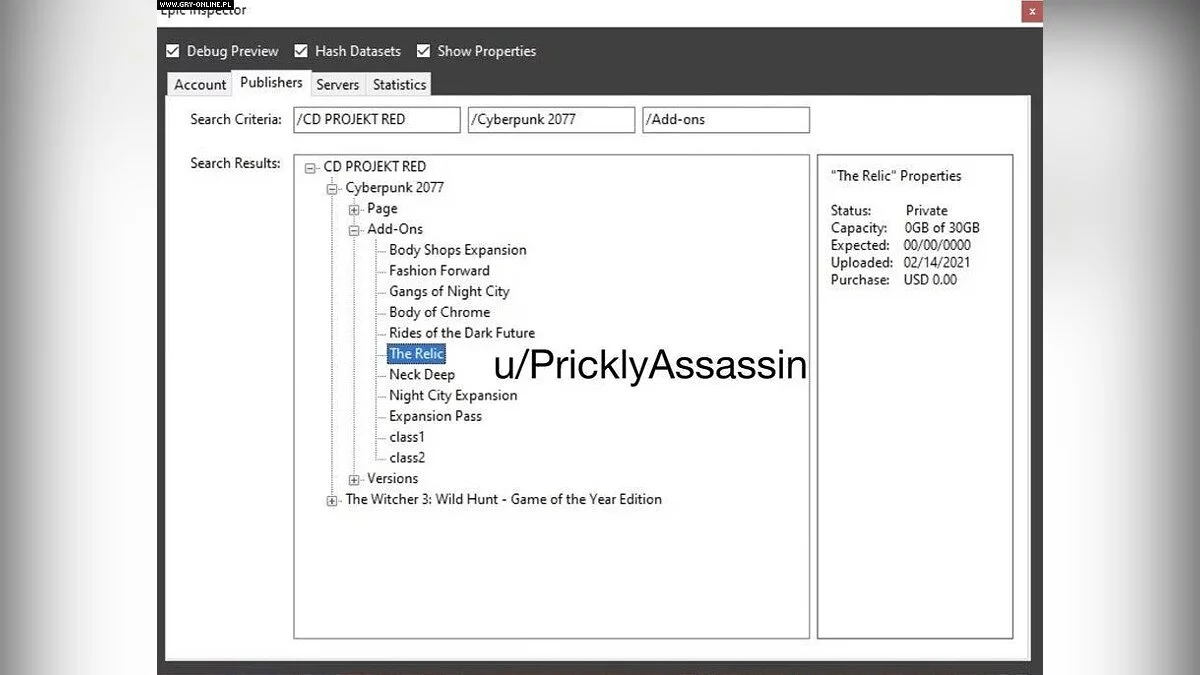1200x675 pixels.
Task: Select Night City Expansion add-on
Action: click(x=453, y=396)
